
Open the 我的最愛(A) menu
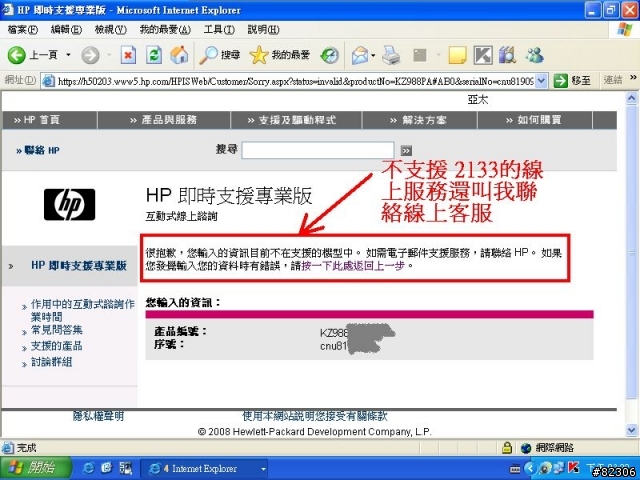coord(165,29)
